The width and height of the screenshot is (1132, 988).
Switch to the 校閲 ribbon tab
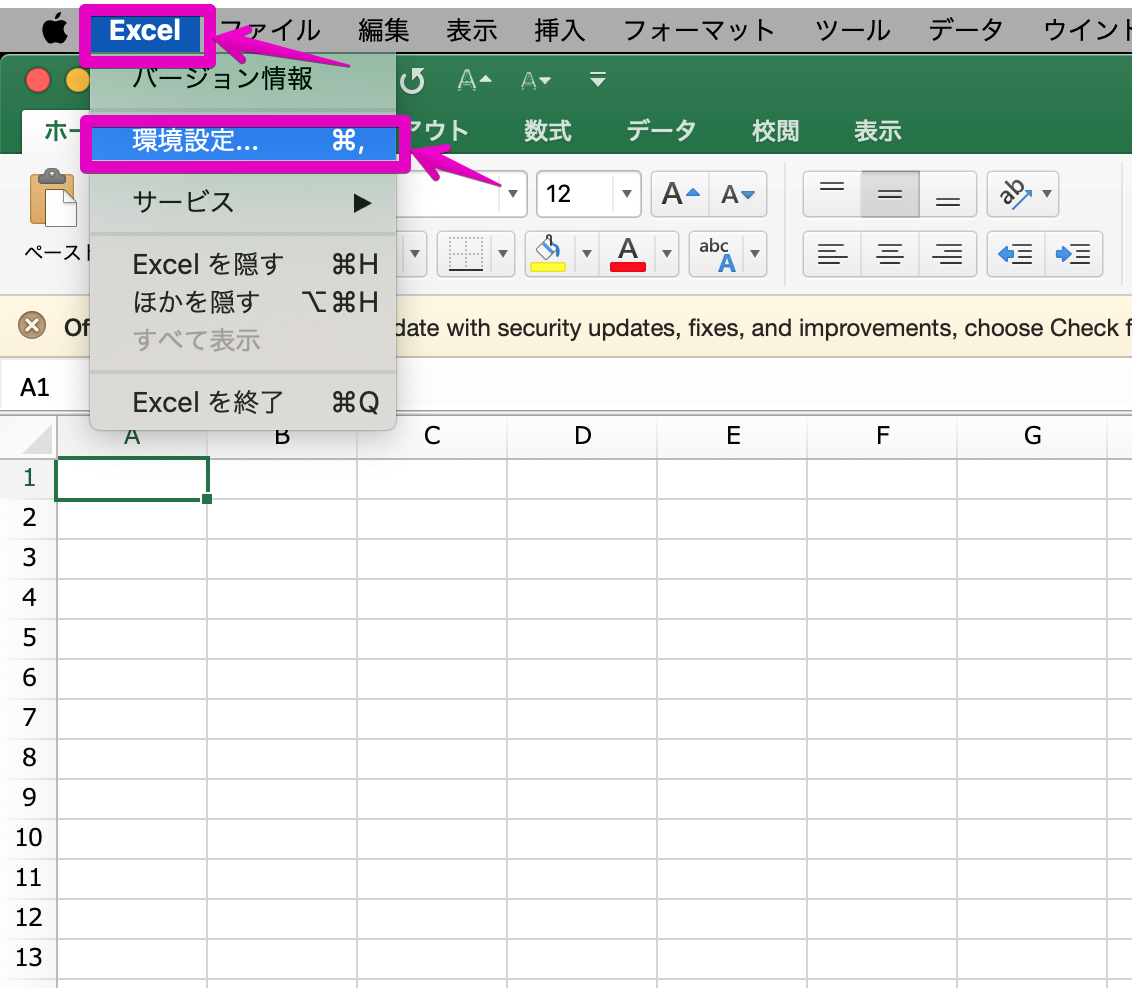coord(775,131)
